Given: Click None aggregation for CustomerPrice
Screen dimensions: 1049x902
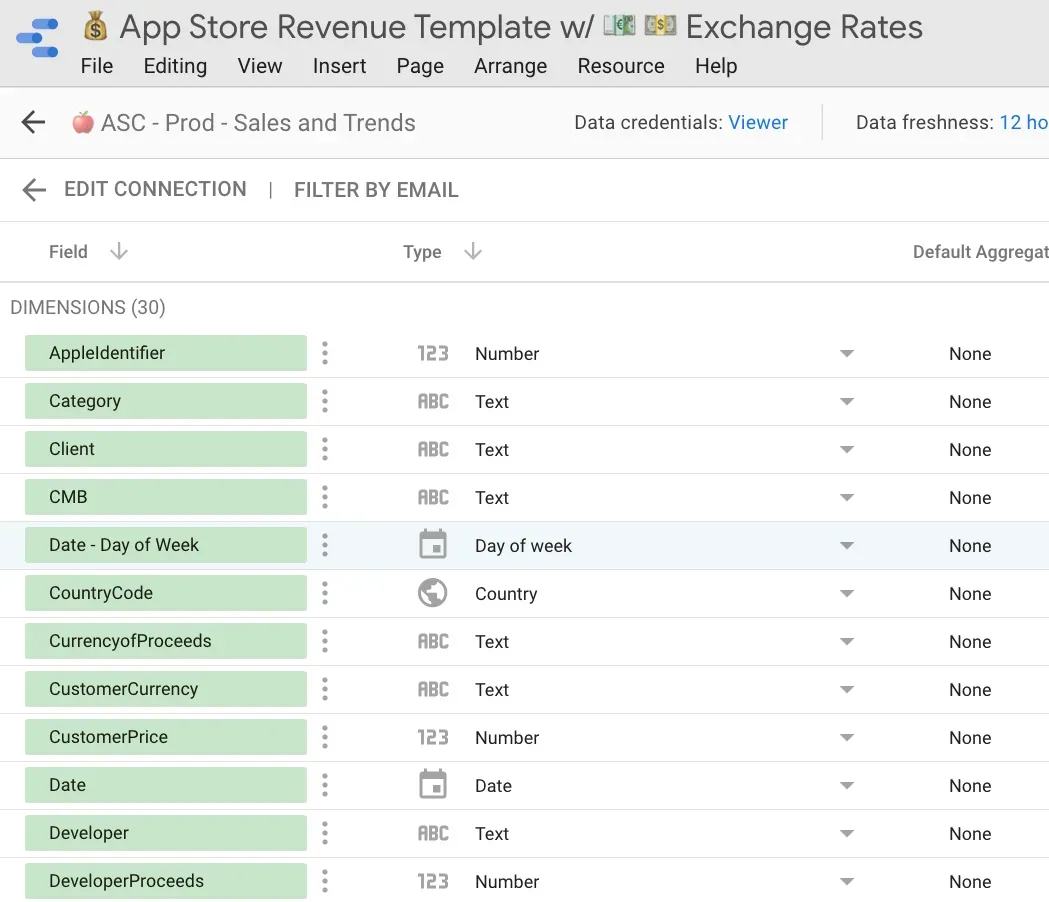Looking at the screenshot, I should pyautogui.click(x=970, y=737).
